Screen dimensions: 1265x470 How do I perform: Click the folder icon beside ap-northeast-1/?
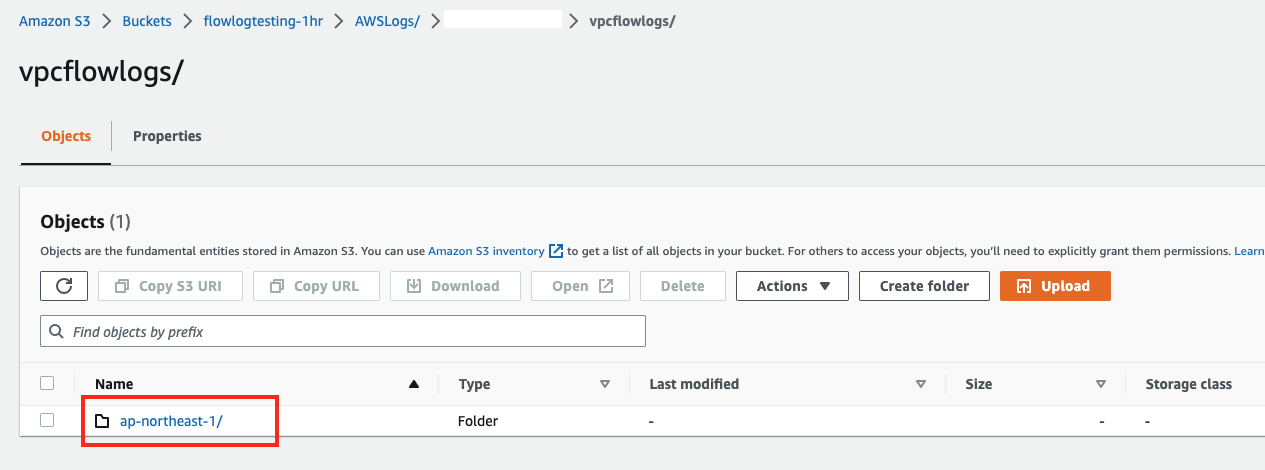pos(102,421)
